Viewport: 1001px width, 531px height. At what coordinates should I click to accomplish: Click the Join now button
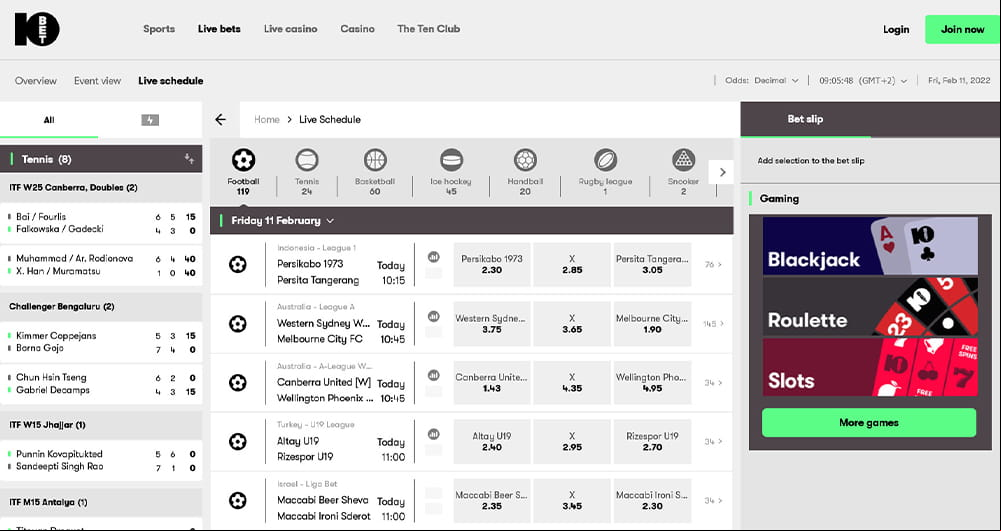pos(963,29)
